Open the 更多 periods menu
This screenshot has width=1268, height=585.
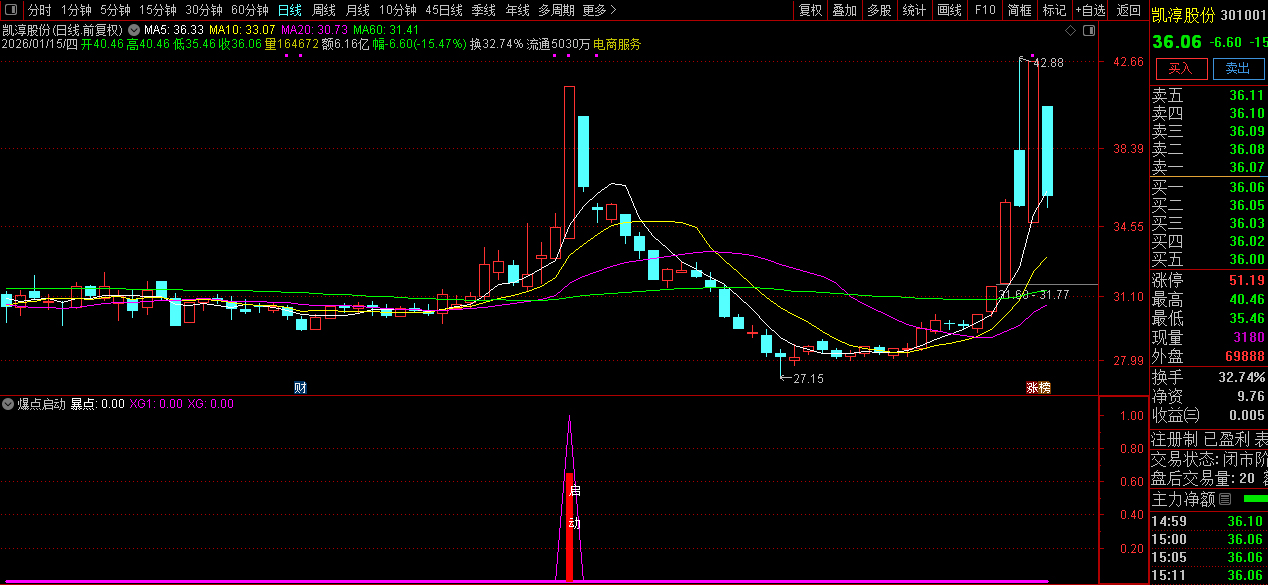[x=599, y=10]
